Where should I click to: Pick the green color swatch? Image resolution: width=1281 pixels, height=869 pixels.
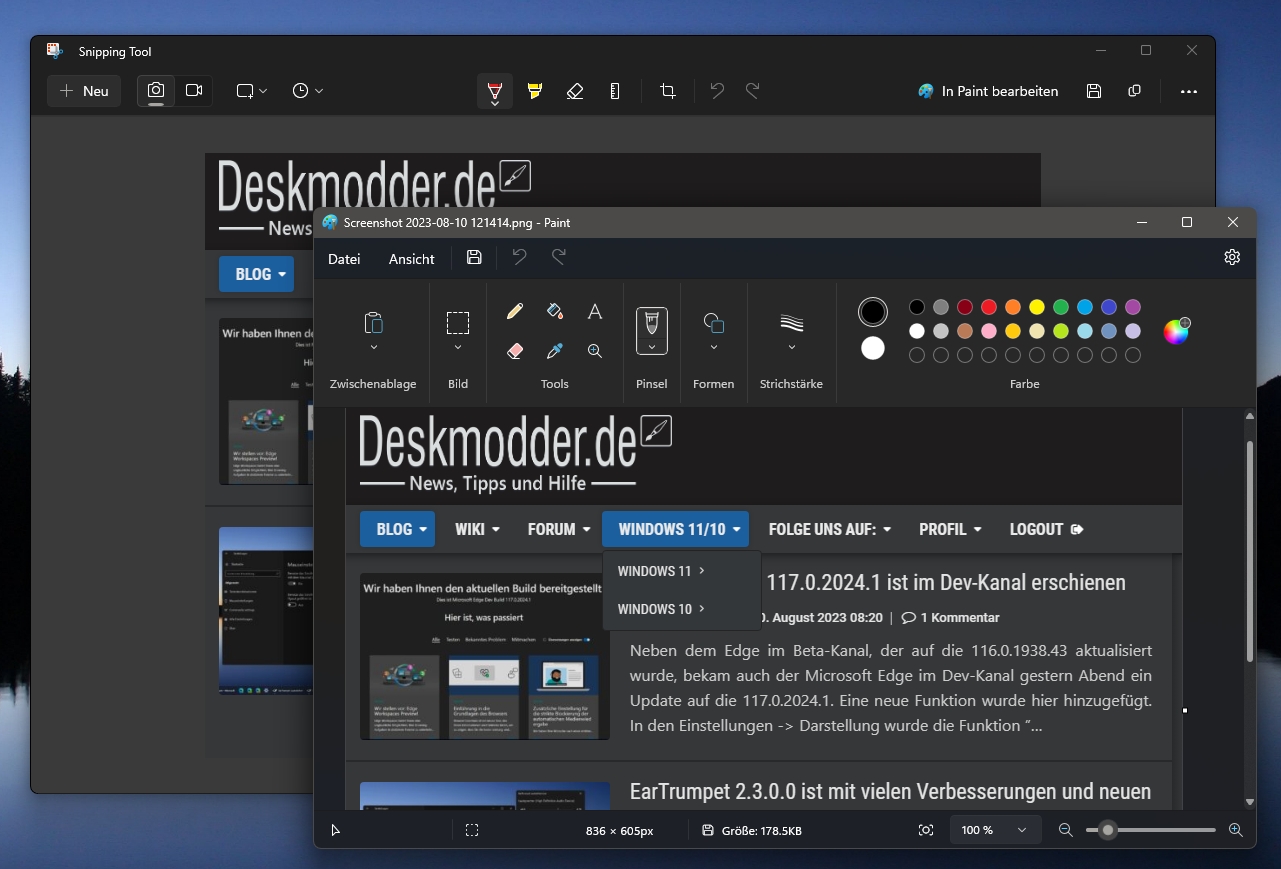[1061, 307]
